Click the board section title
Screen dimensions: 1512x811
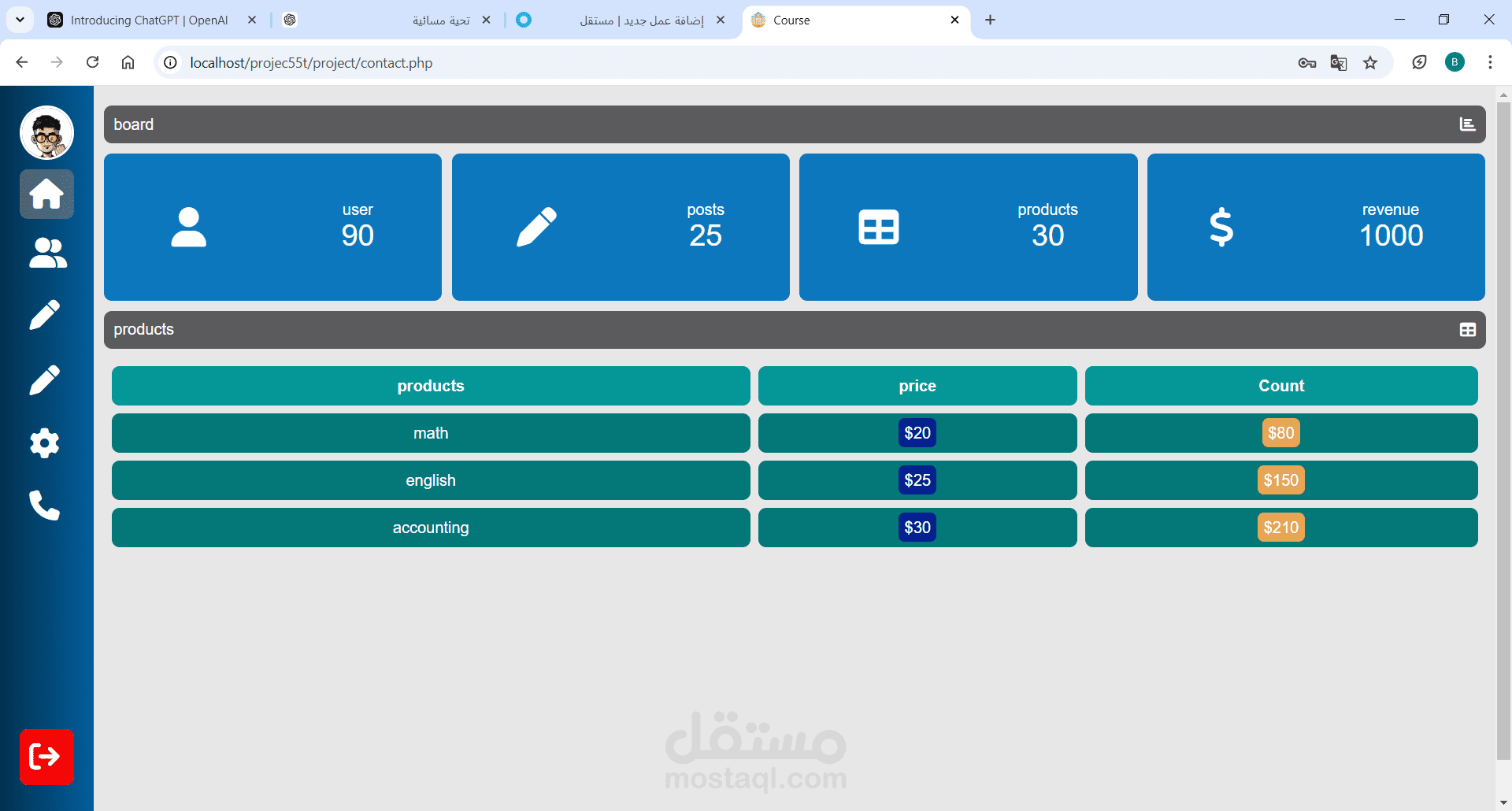[x=134, y=124]
